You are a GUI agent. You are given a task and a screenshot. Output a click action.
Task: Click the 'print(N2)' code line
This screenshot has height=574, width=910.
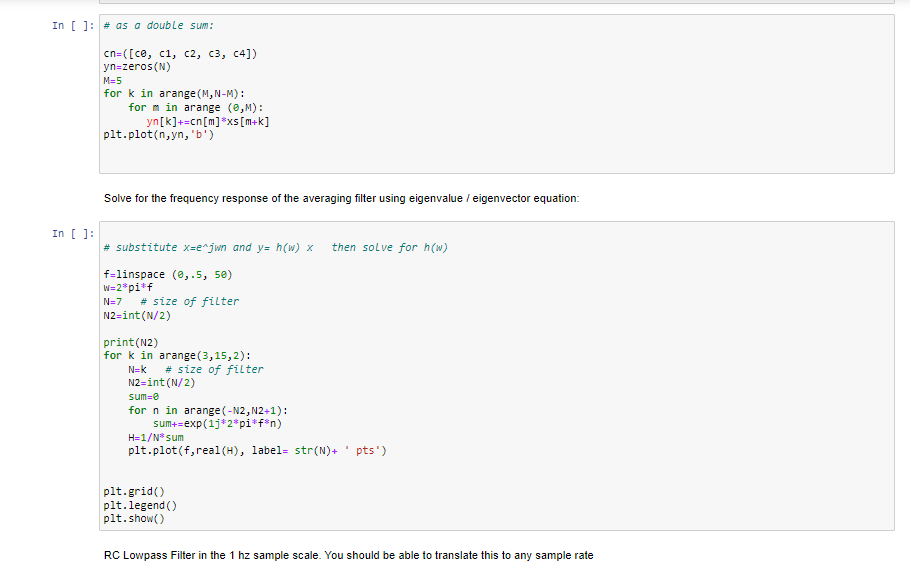pyautogui.click(x=131, y=342)
